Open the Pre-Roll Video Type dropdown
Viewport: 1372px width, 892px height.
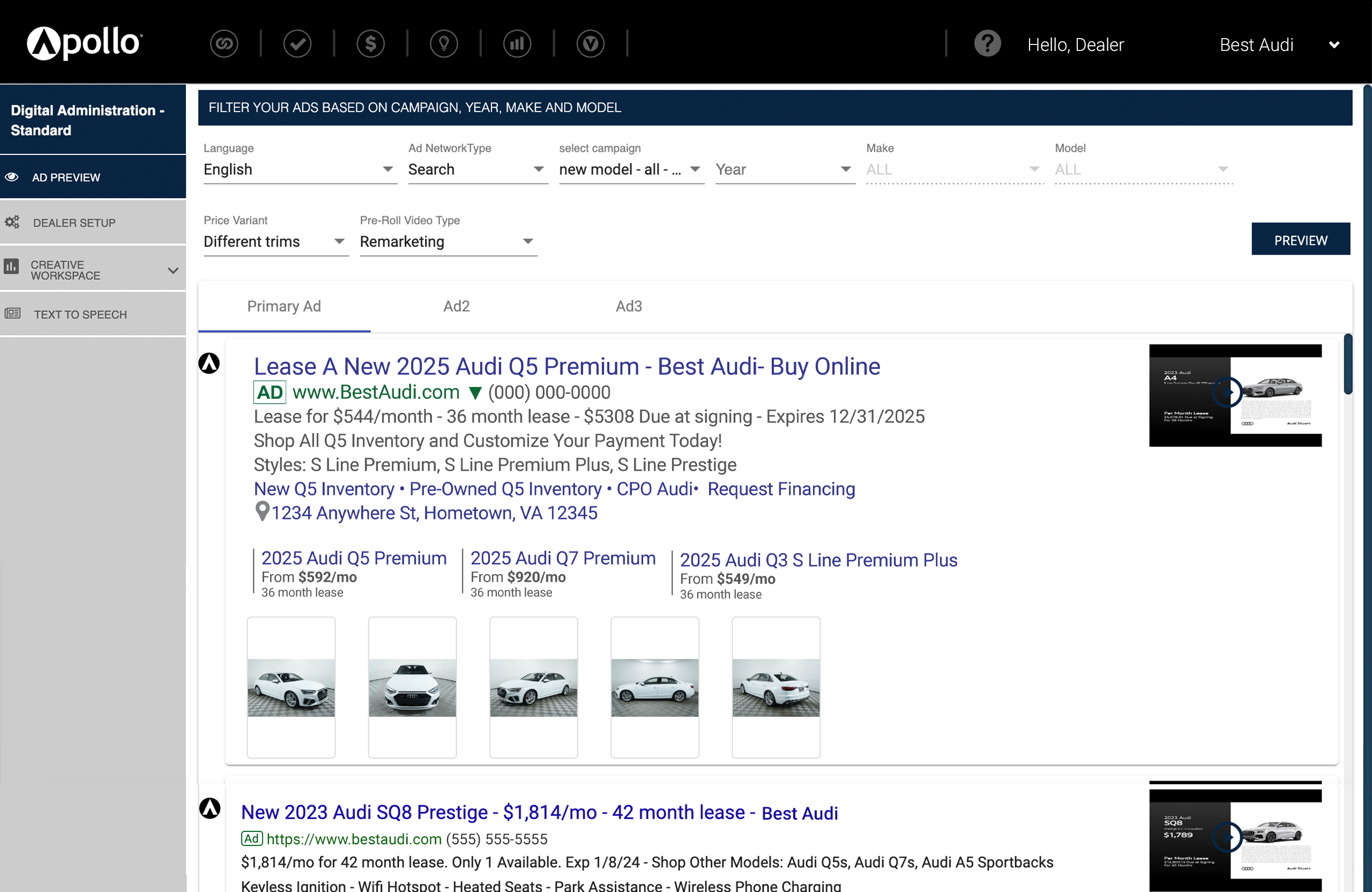[449, 242]
